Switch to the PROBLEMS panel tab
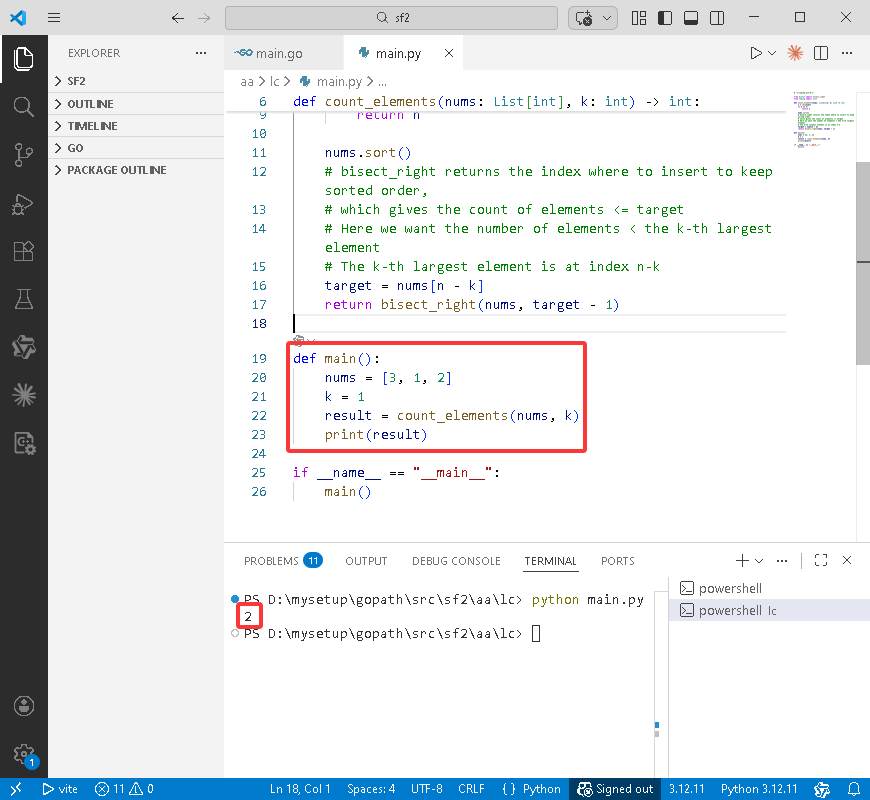The height and width of the screenshot is (800, 870). 283,561
